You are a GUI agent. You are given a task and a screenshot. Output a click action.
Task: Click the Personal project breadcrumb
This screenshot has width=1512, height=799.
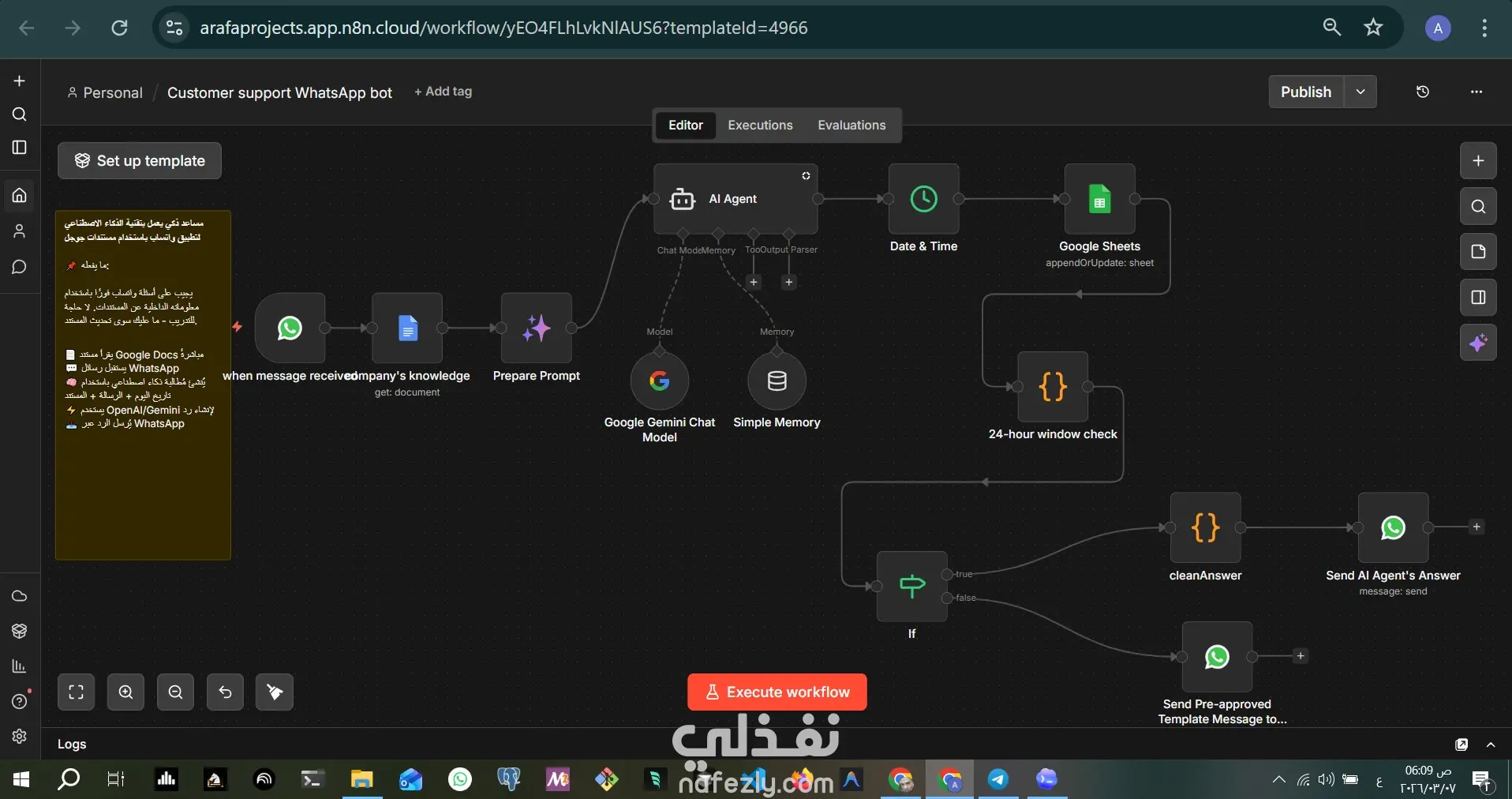tap(105, 92)
